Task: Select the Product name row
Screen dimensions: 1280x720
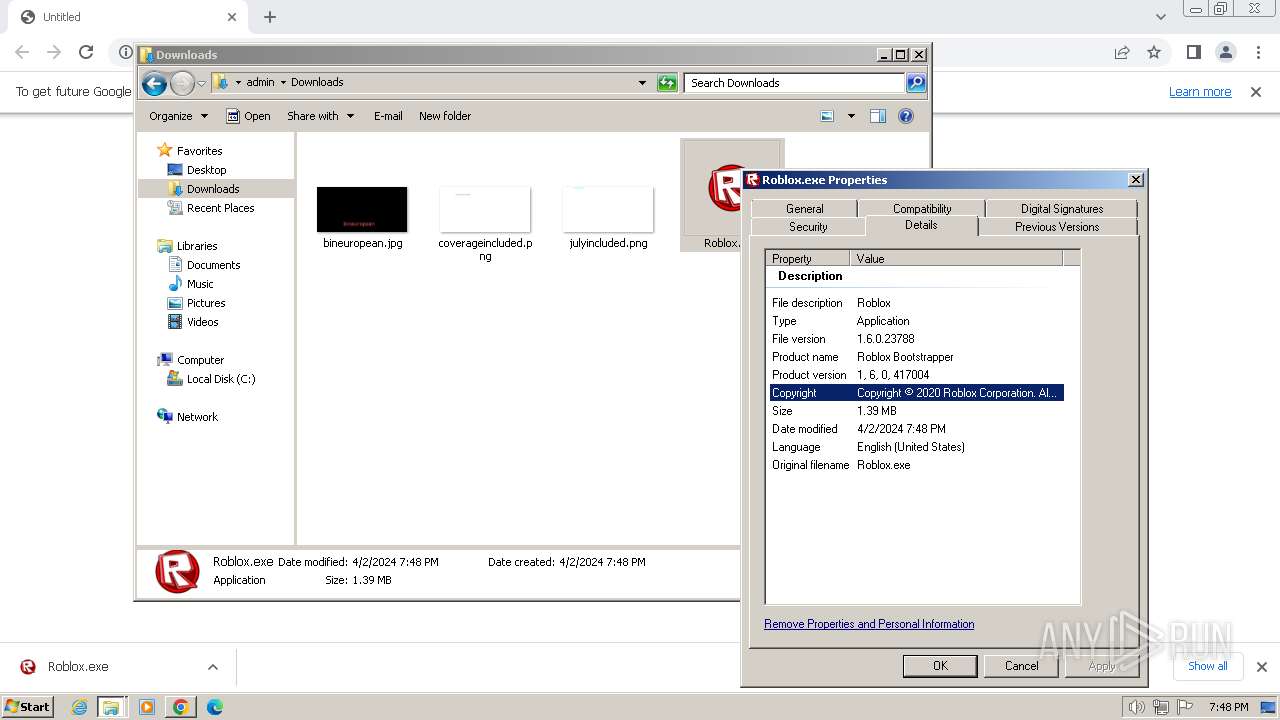Action: (x=916, y=357)
